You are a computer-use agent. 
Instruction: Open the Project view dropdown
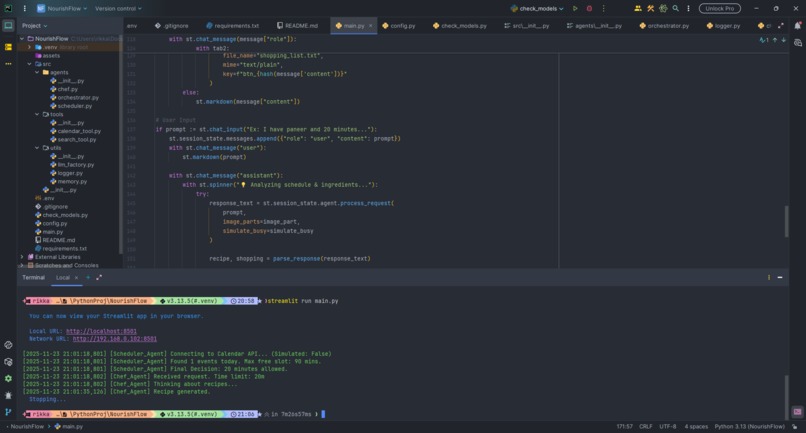click(34, 26)
